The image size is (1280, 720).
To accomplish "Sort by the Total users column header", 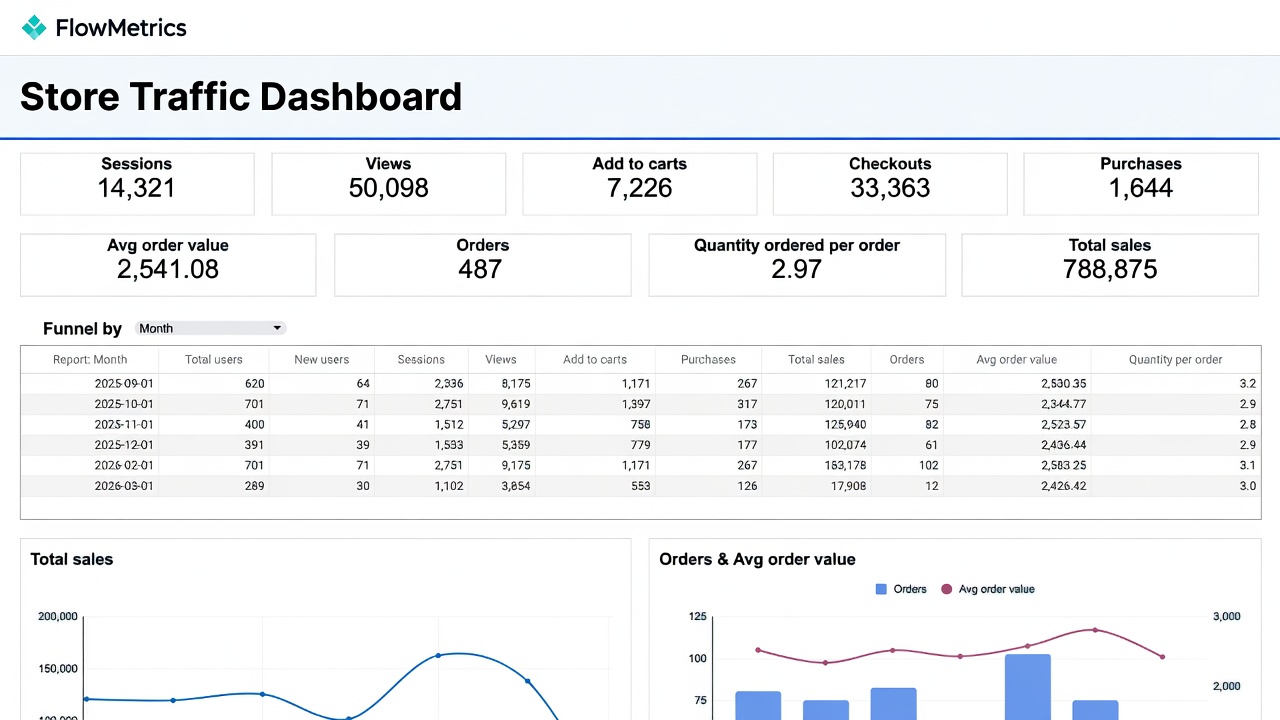I will pos(213,359).
